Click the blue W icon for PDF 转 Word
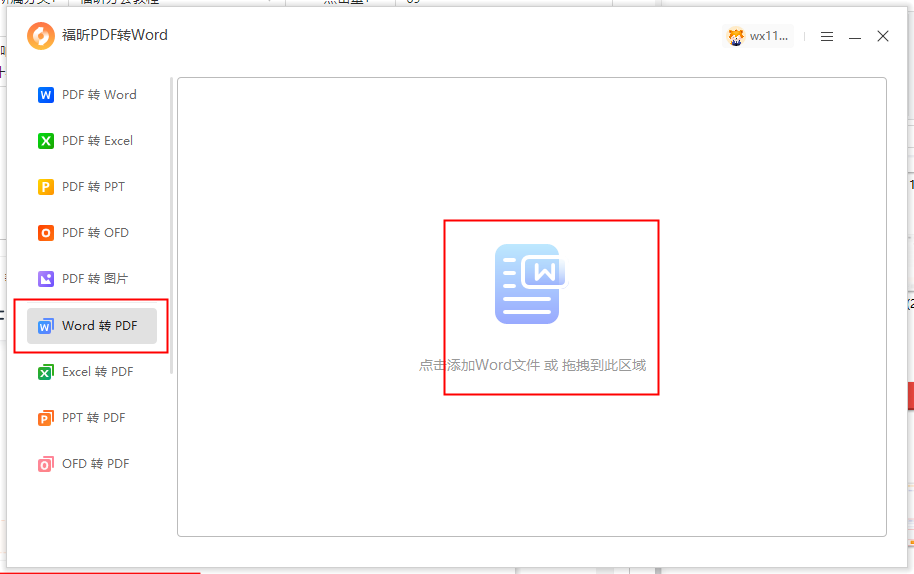This screenshot has width=914, height=574. (46, 95)
